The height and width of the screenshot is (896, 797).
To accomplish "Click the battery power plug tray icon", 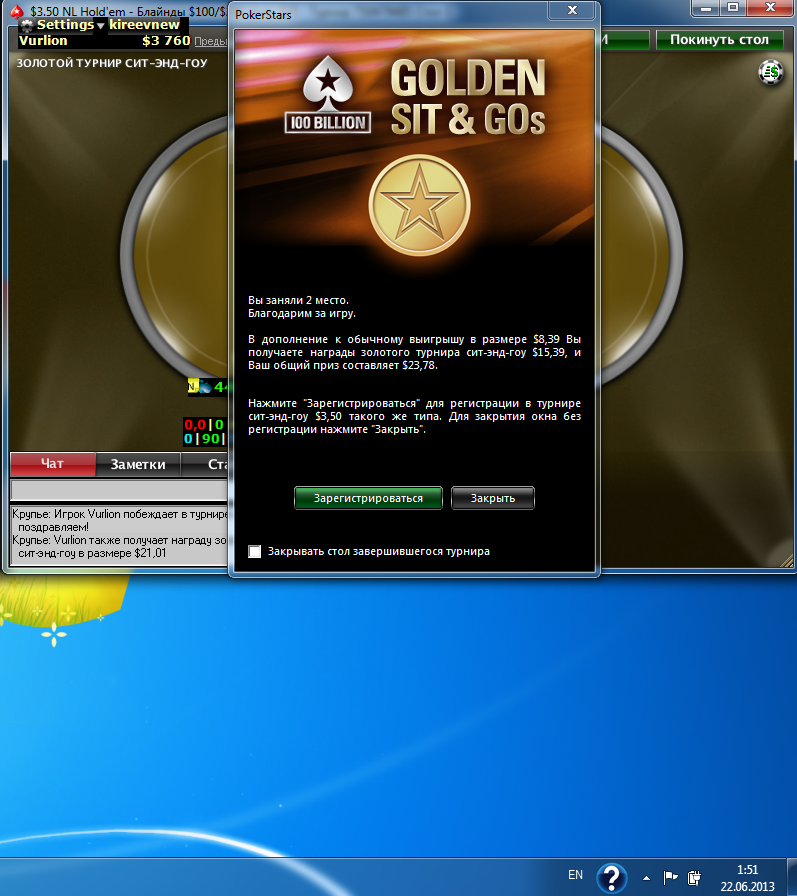I will tap(693, 877).
